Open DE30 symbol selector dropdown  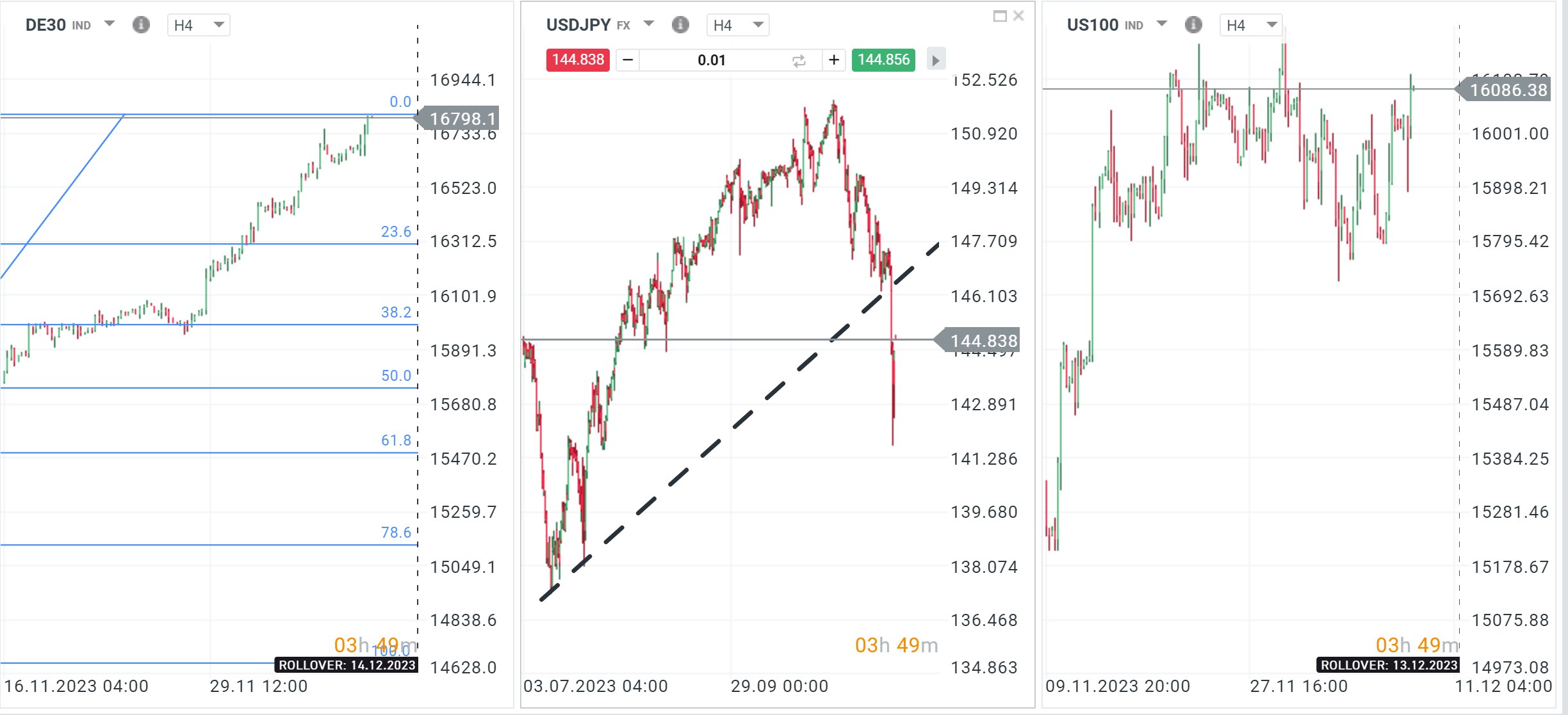point(110,24)
